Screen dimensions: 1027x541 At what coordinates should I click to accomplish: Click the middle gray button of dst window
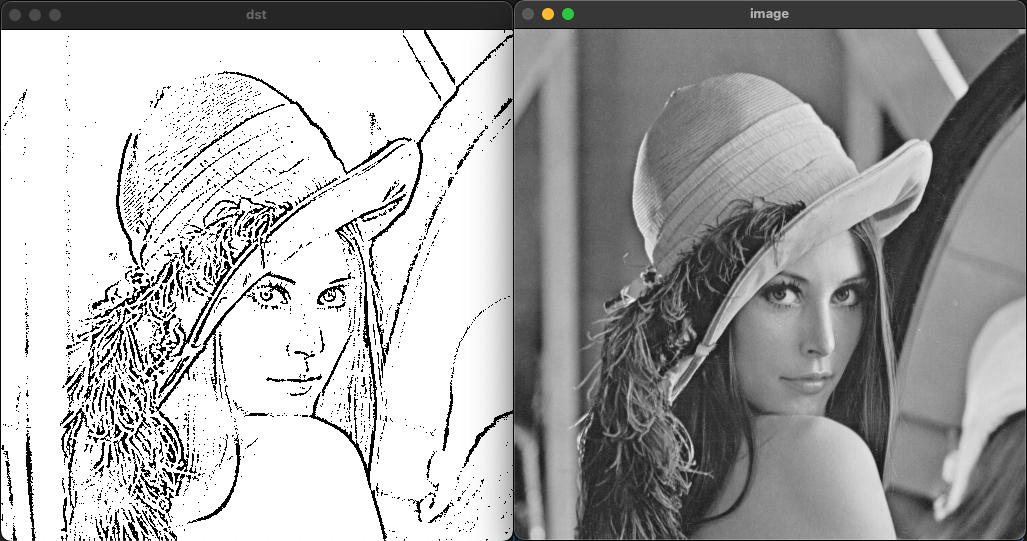coord(35,15)
